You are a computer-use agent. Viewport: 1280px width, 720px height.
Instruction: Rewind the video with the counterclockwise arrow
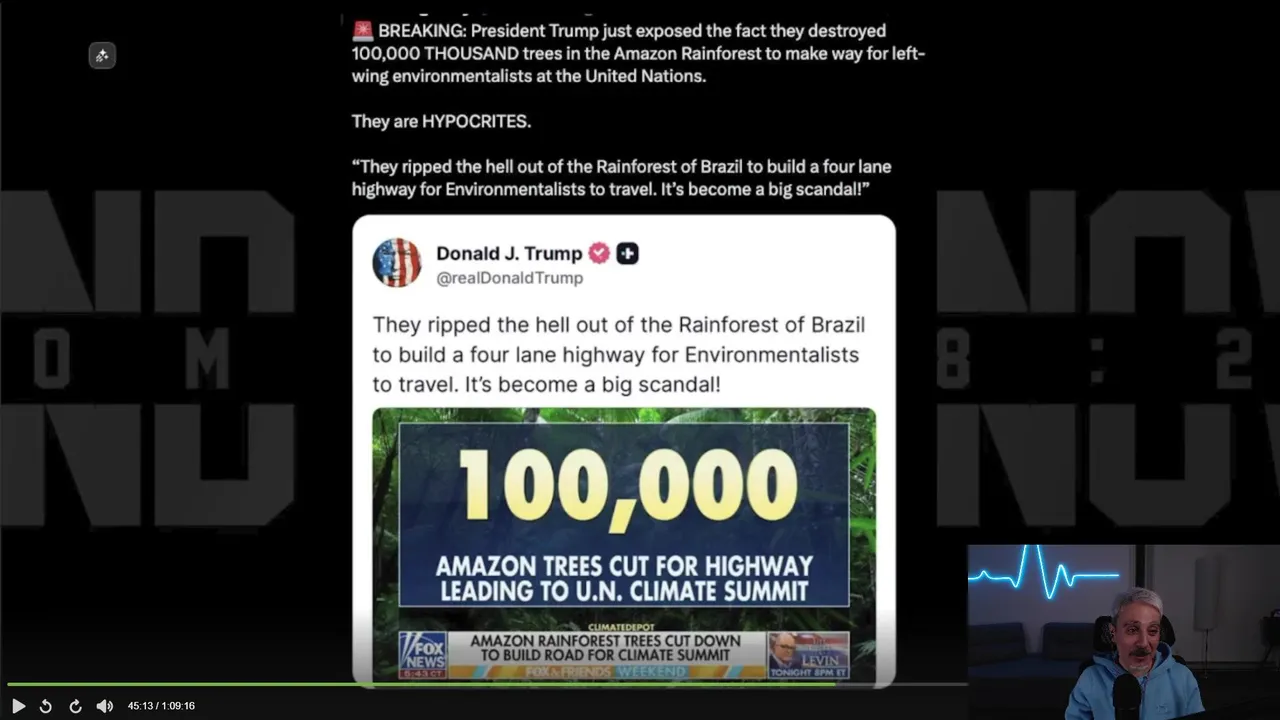point(45,706)
